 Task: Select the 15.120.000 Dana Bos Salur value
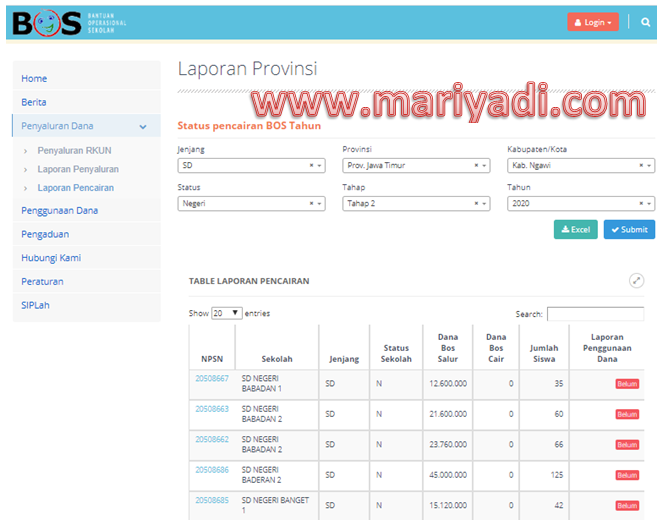pos(448,505)
